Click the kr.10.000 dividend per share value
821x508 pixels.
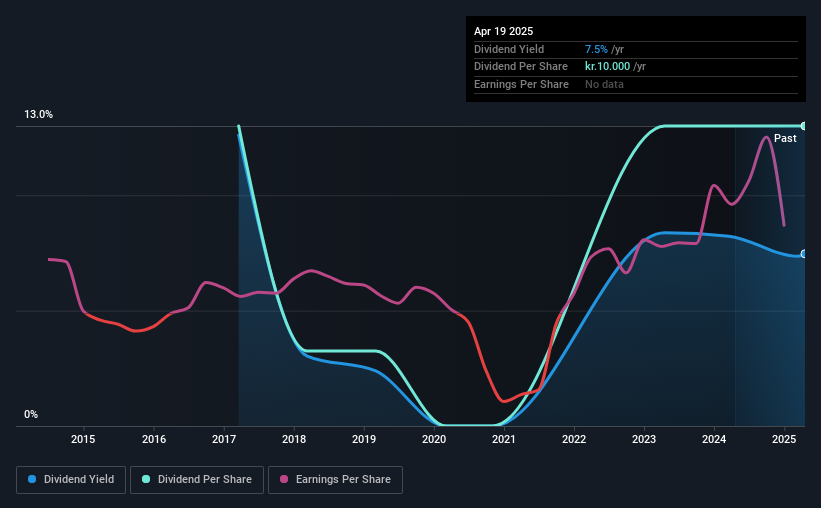coord(607,67)
